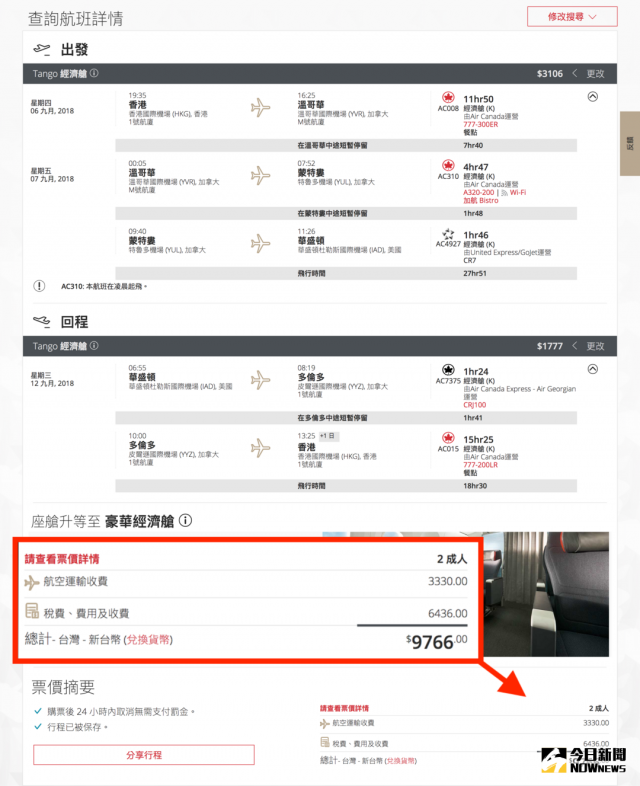This screenshot has height=786, width=640.
Task: Collapse the outbound flight details chevron
Action: (x=592, y=97)
